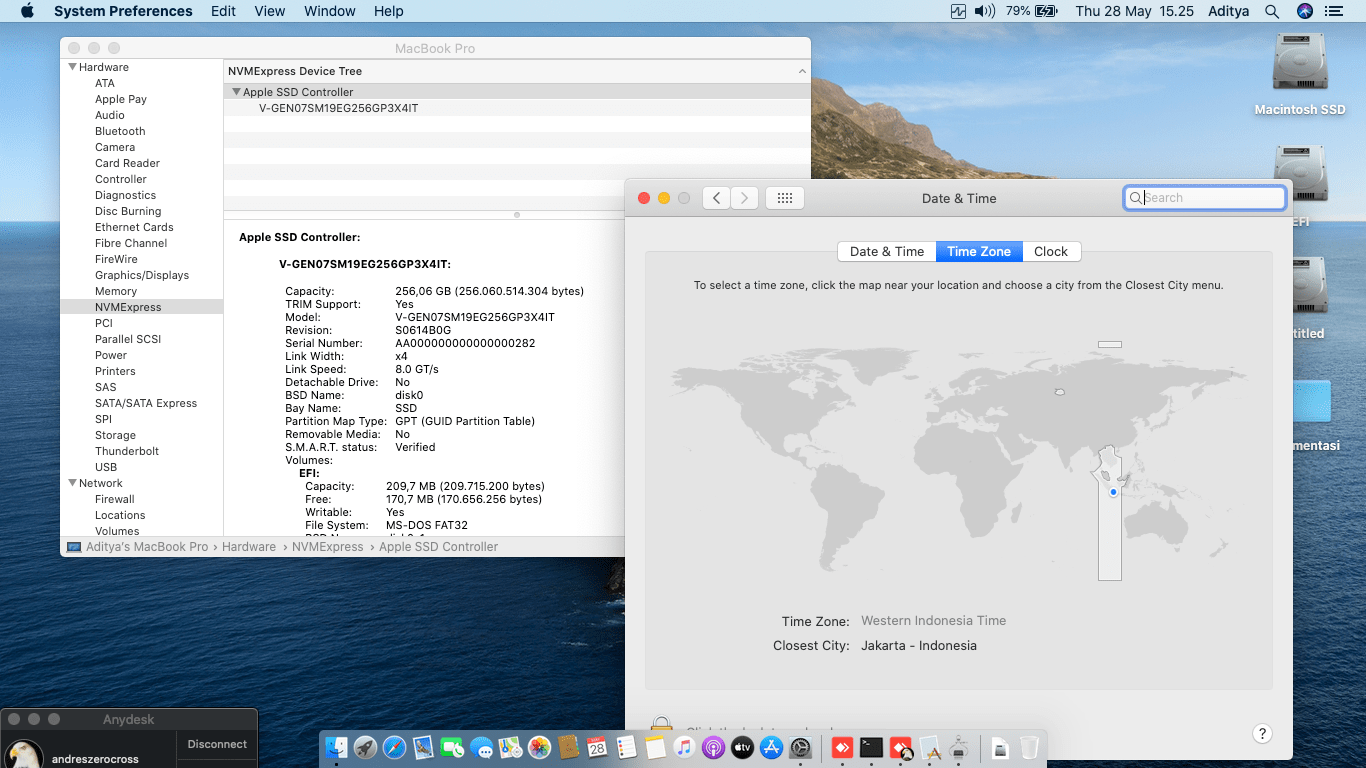
Task: Open Apple TV from the Dock
Action: pyautogui.click(x=742, y=747)
